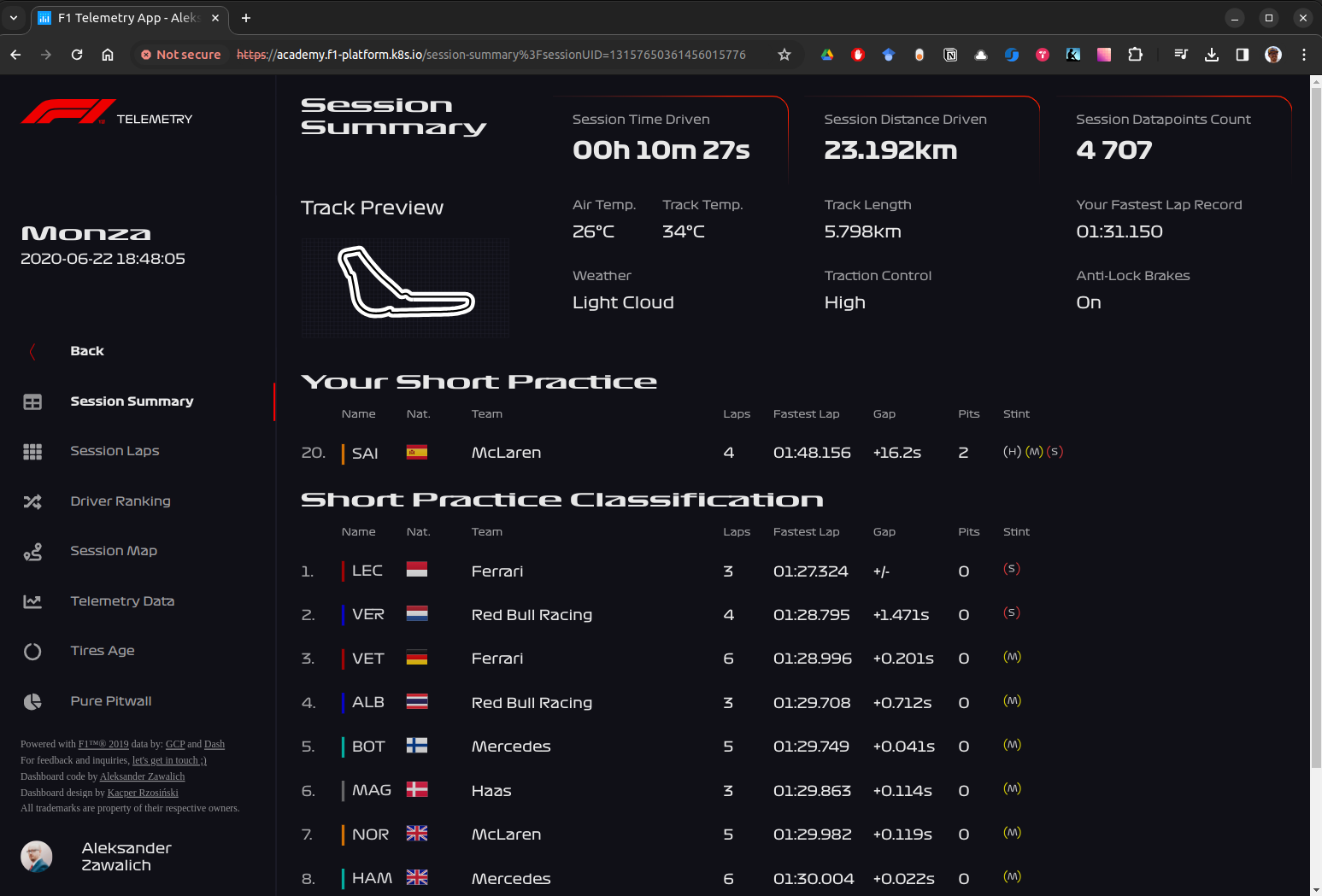Click the Session Distance 23.192km value
The height and width of the screenshot is (896, 1322).
pyautogui.click(x=890, y=150)
